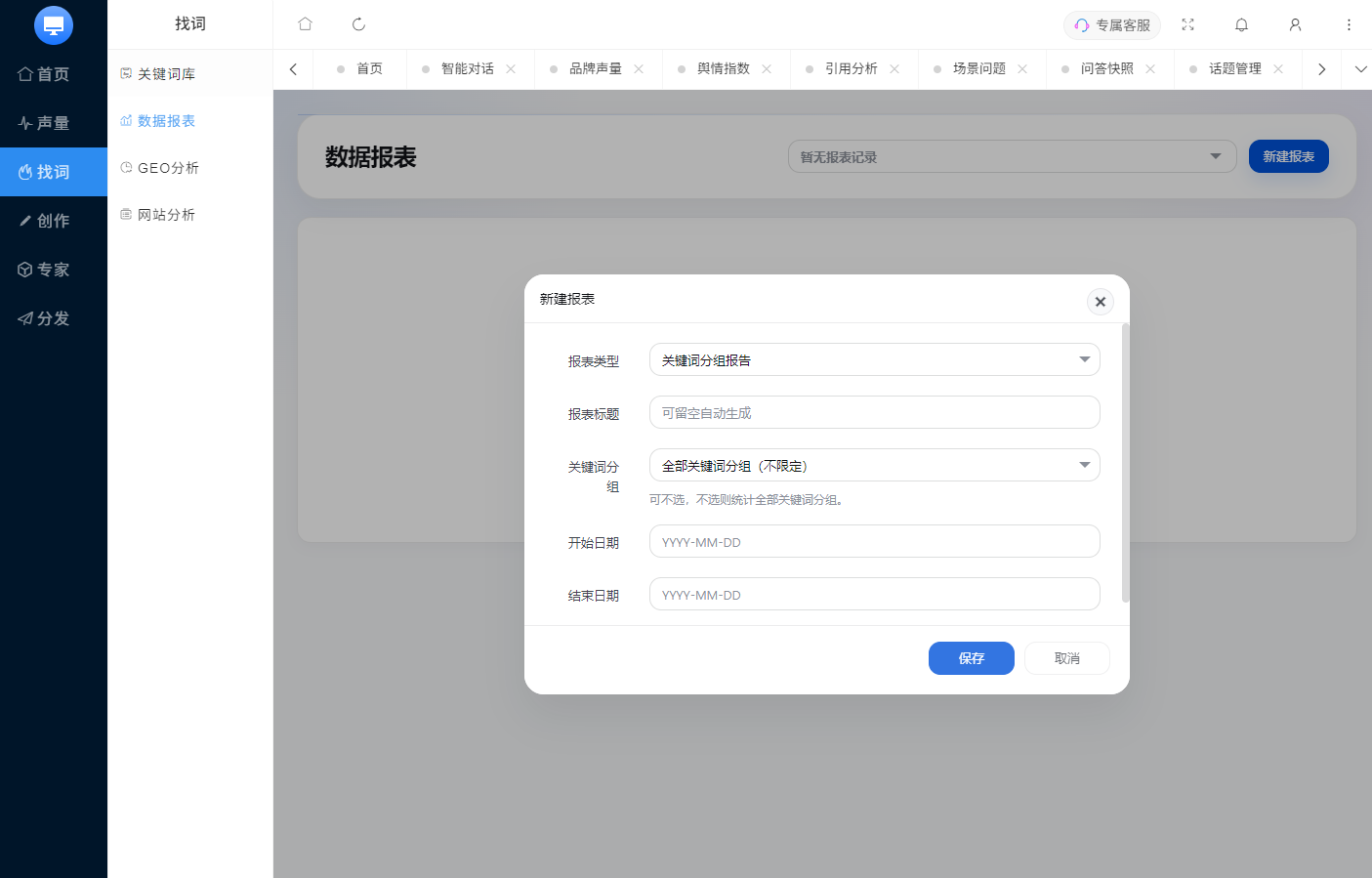
Task: Close the 品牌声量 tab
Action: coord(639,69)
